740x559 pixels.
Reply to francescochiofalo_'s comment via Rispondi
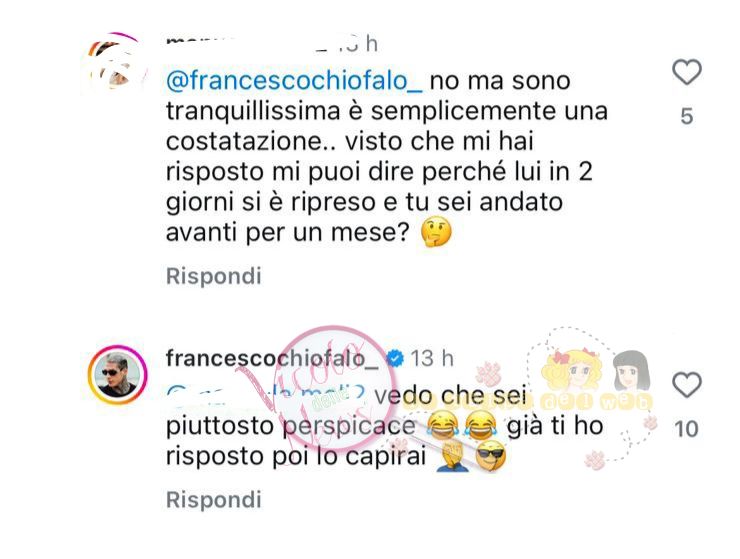coord(214,500)
